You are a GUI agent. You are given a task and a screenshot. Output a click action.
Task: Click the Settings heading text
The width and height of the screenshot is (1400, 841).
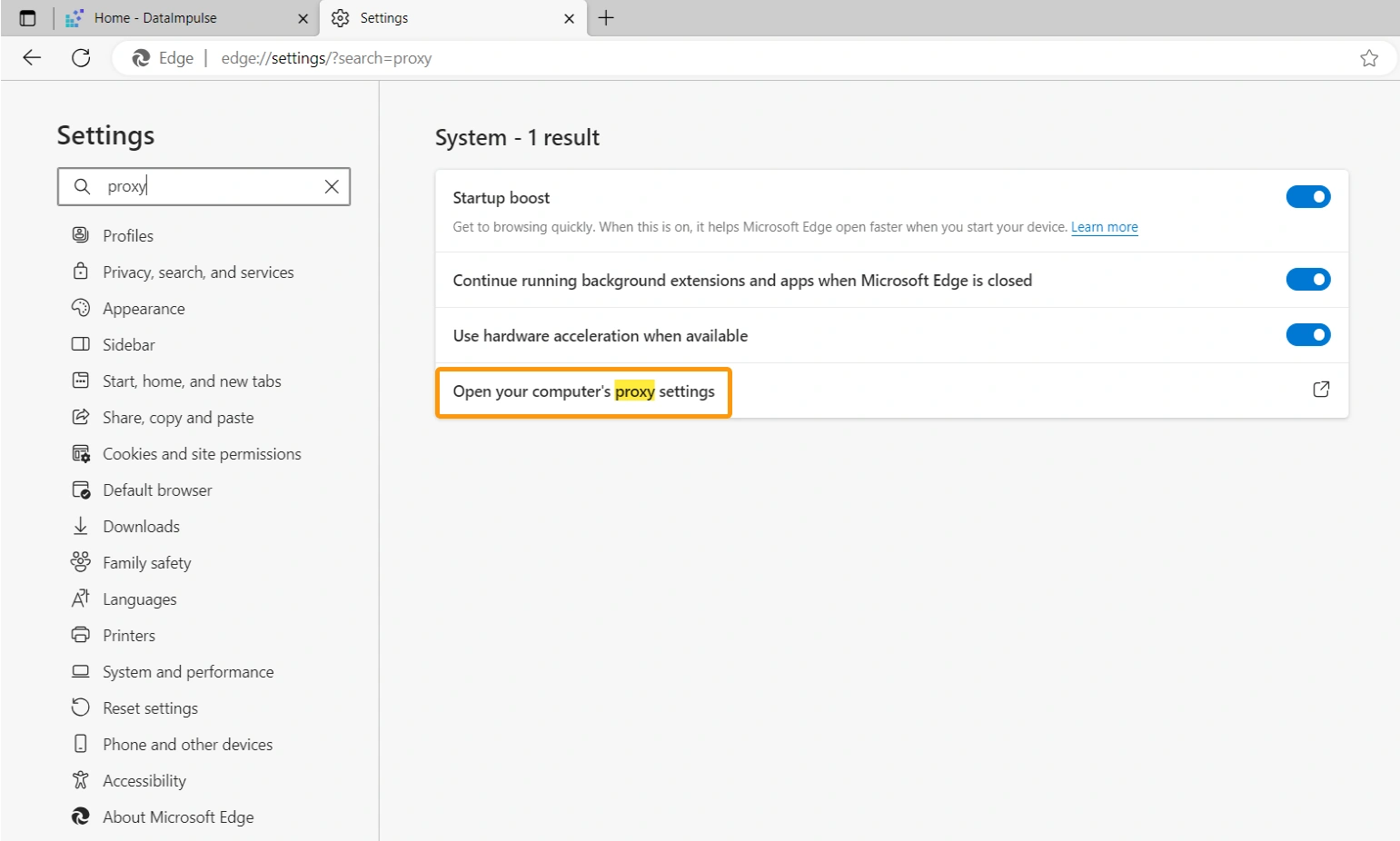click(105, 135)
